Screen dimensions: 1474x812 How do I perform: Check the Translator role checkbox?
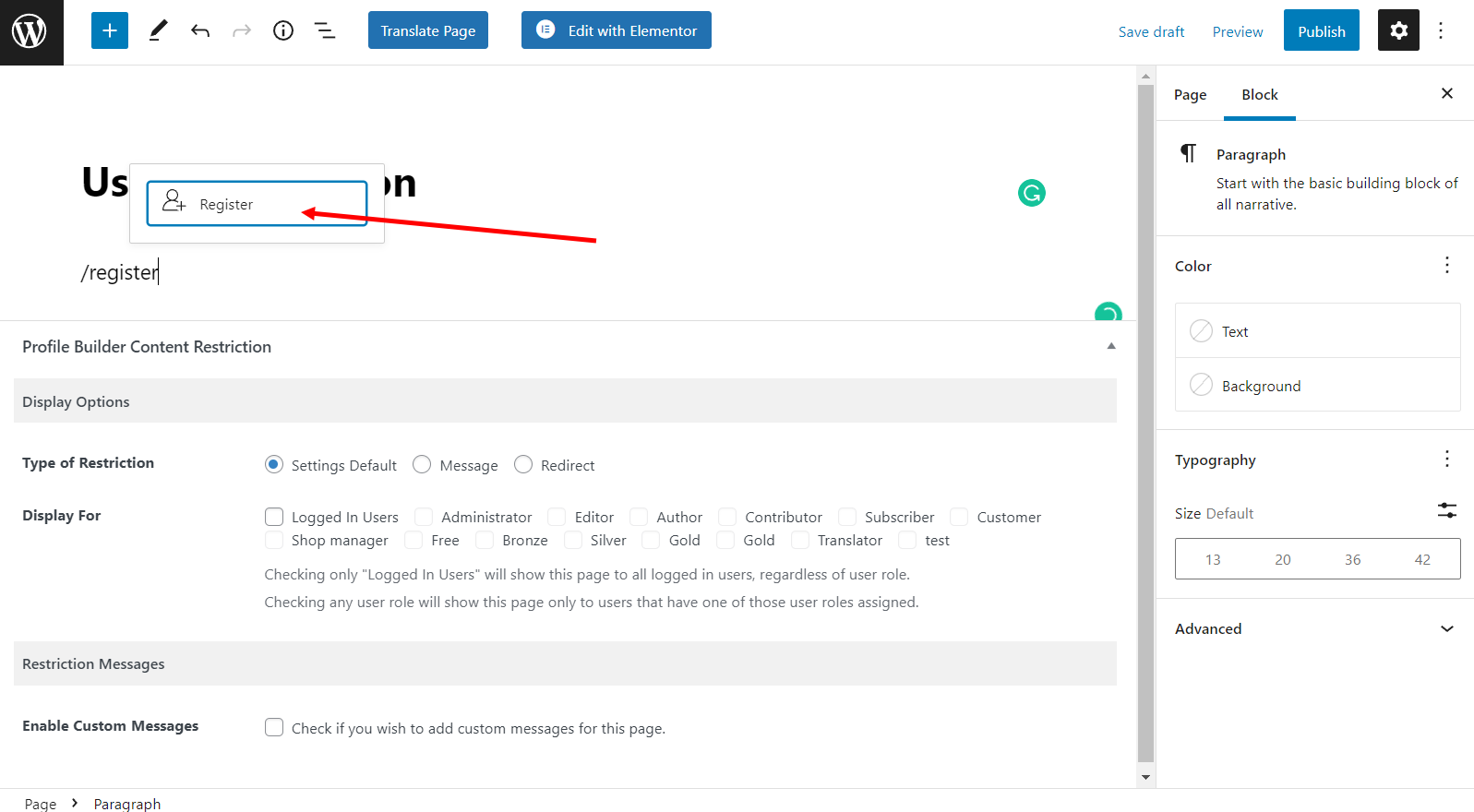[x=800, y=540]
